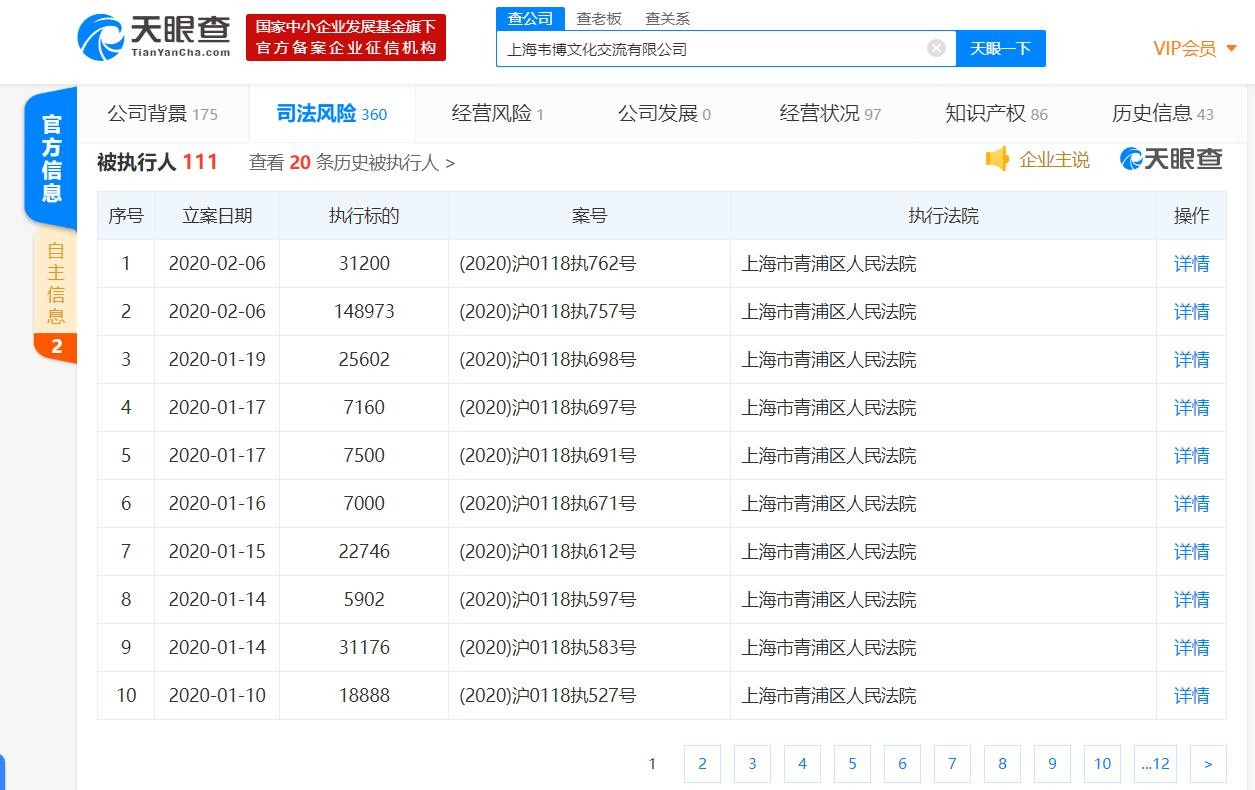The width and height of the screenshot is (1255, 790).
Task: Expand the 20 条历史被执行人 link
Action: click(x=351, y=163)
